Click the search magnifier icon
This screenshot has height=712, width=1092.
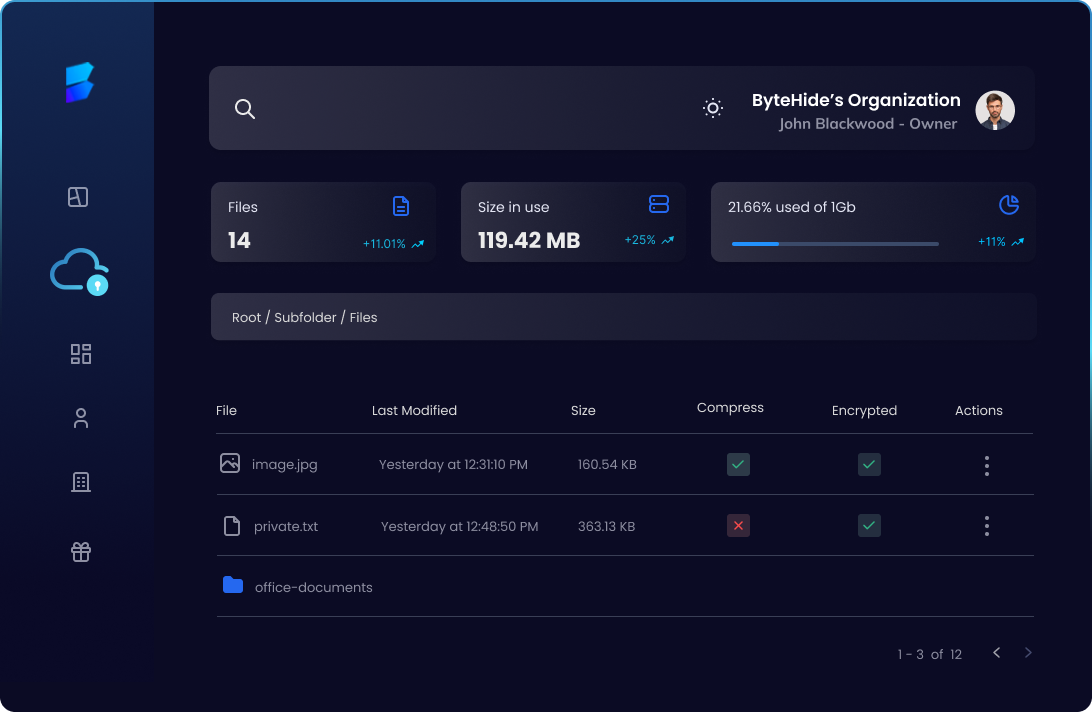pyautogui.click(x=245, y=109)
